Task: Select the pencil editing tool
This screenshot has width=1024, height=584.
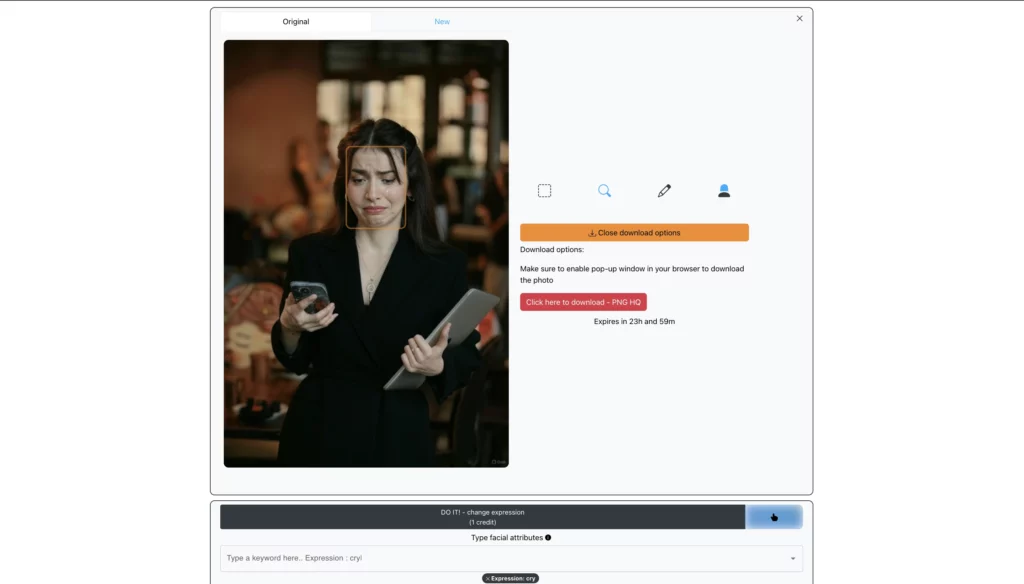Action: pos(664,190)
